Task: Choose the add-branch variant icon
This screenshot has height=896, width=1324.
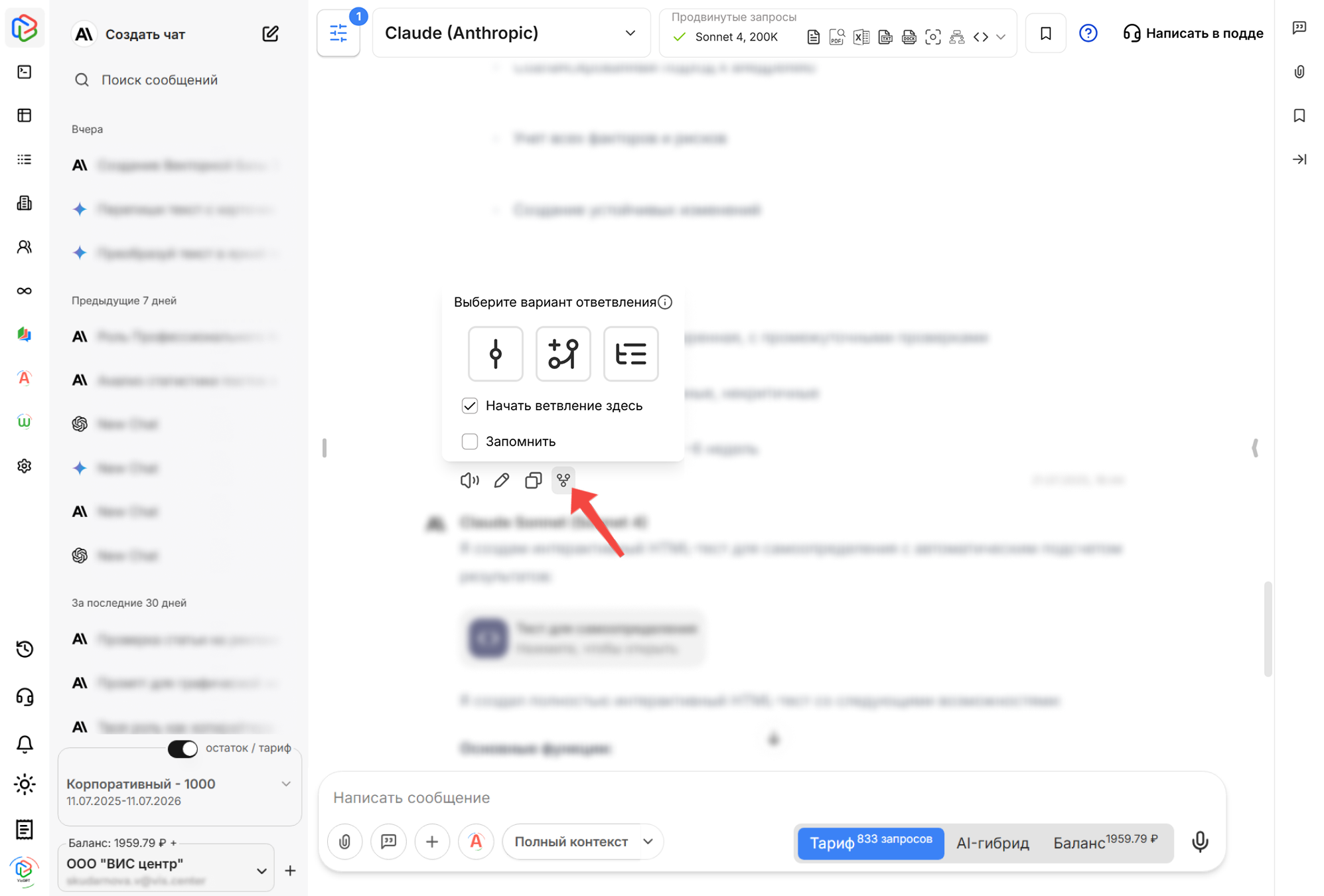Action: tap(563, 354)
